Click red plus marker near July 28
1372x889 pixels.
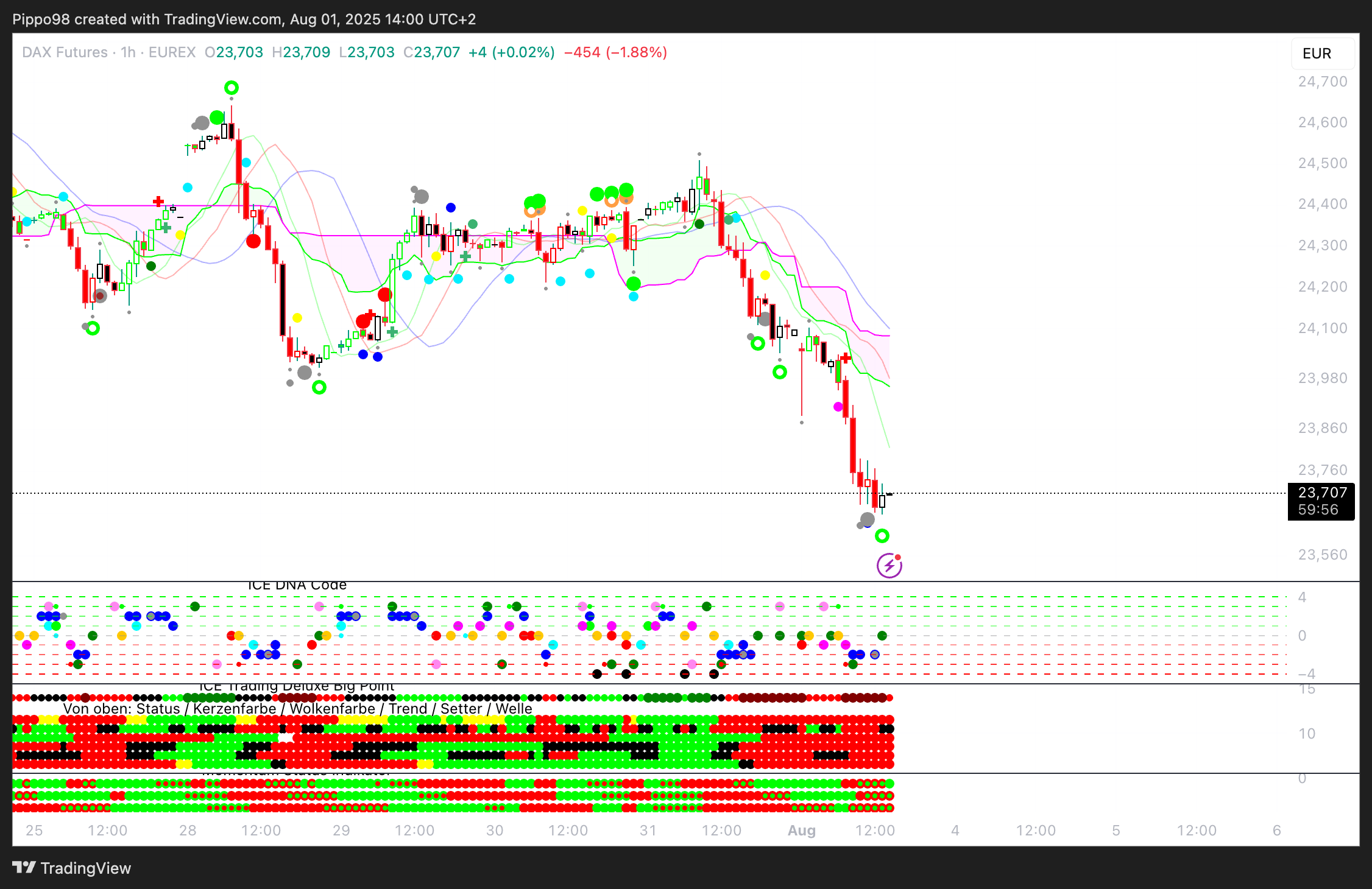[x=158, y=201]
